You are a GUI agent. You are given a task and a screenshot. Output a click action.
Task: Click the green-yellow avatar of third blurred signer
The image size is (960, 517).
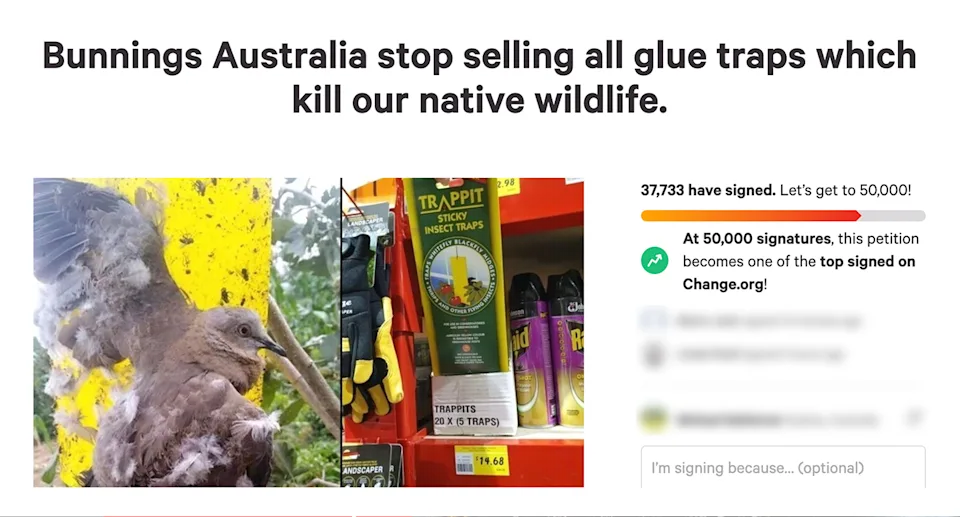coord(654,420)
